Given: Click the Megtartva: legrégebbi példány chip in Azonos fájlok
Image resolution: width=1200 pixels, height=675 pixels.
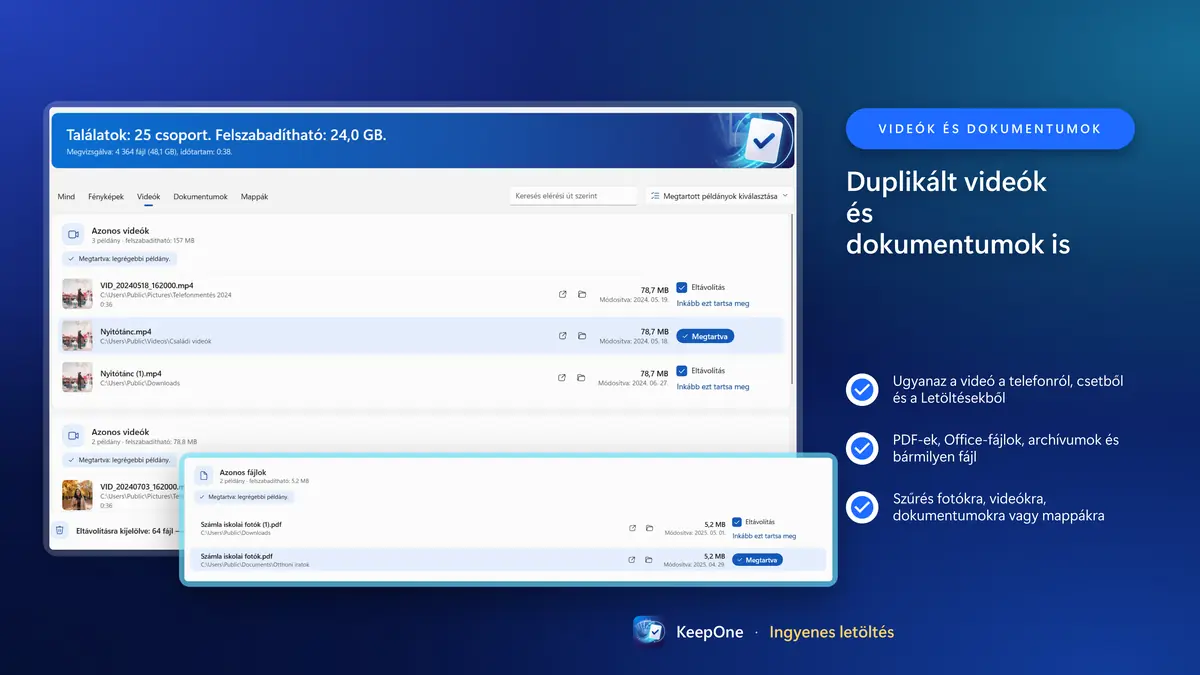Looking at the screenshot, I should [x=244, y=497].
